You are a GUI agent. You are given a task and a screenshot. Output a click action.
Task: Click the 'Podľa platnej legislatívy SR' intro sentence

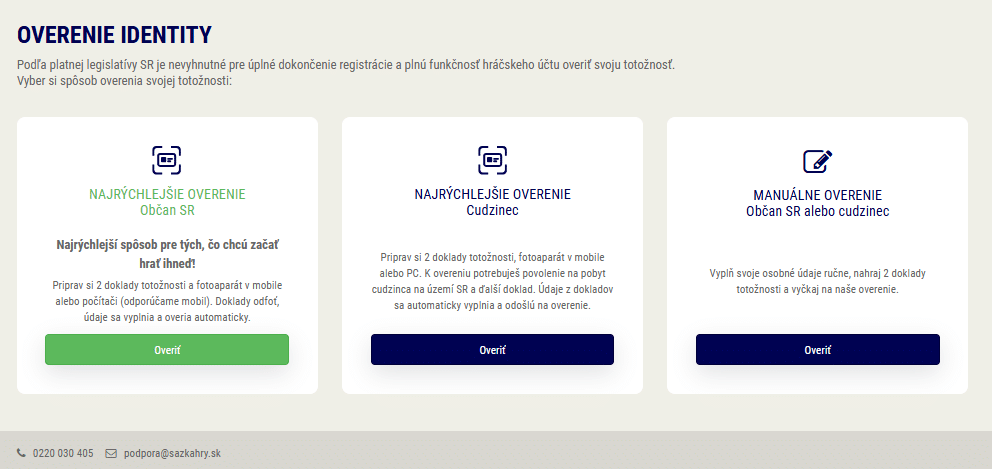click(346, 65)
